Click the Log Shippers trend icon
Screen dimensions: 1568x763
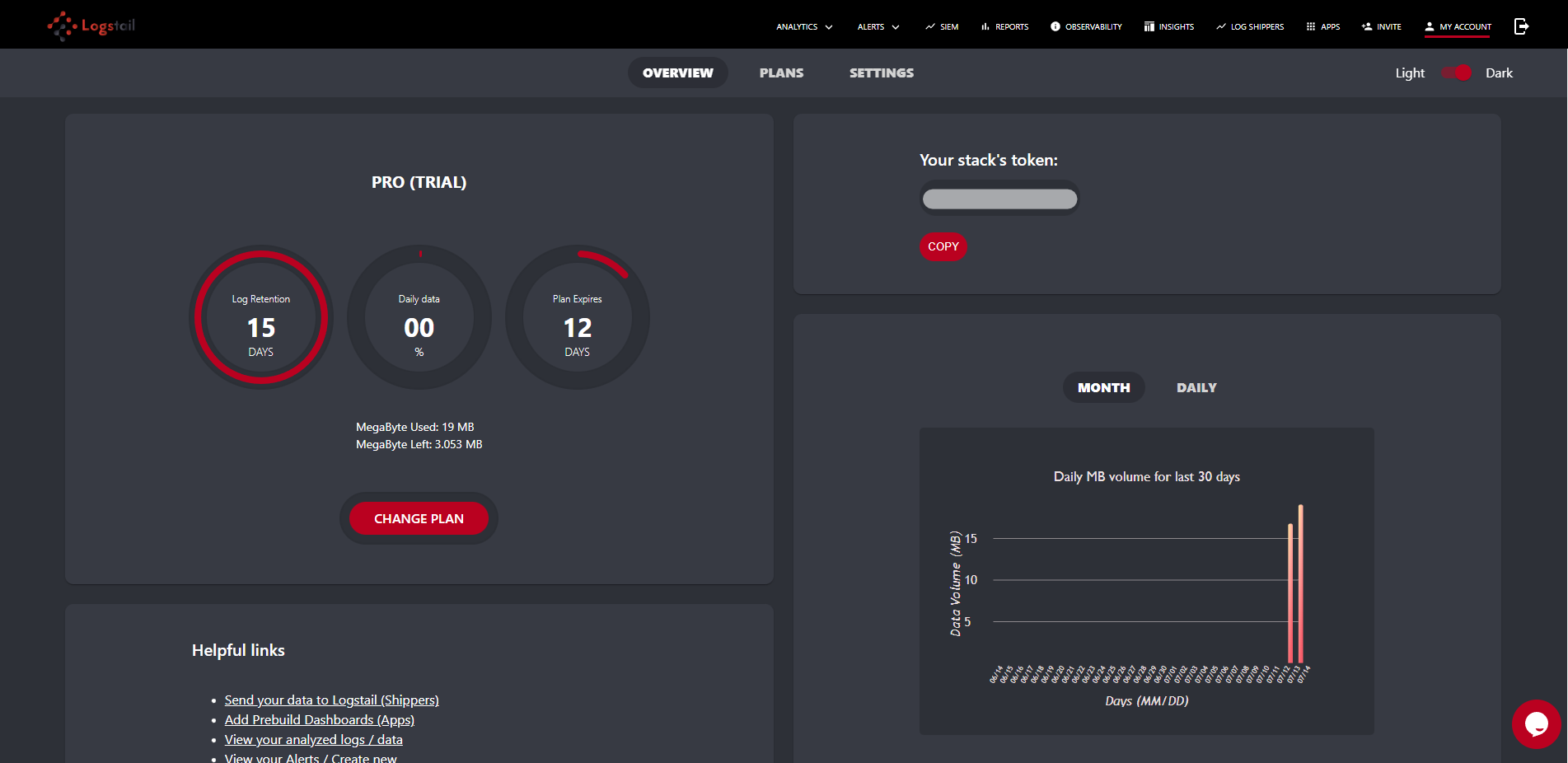[1221, 26]
